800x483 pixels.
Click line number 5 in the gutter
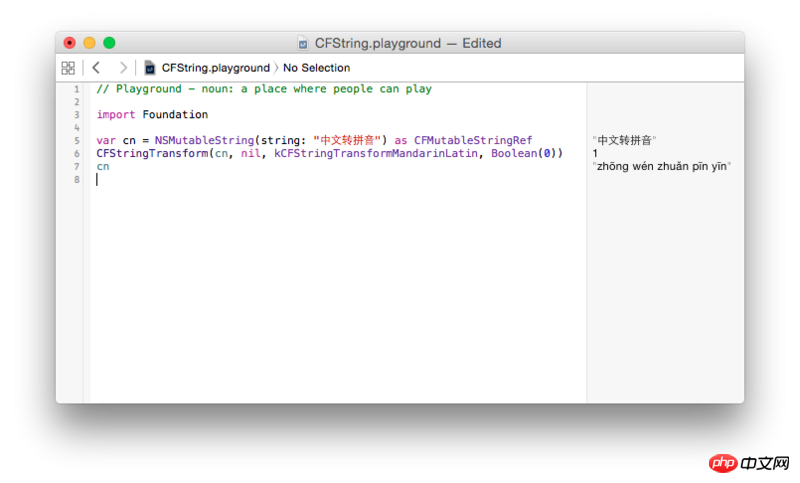click(x=77, y=140)
